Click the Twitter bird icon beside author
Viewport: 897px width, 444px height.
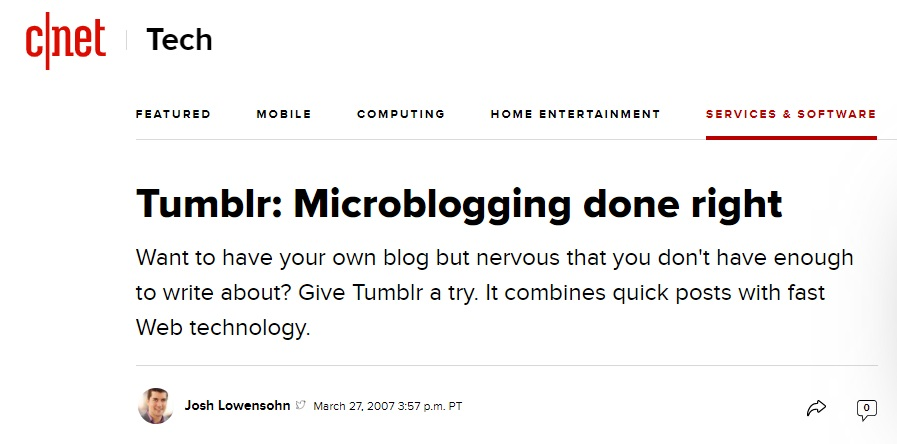point(301,406)
